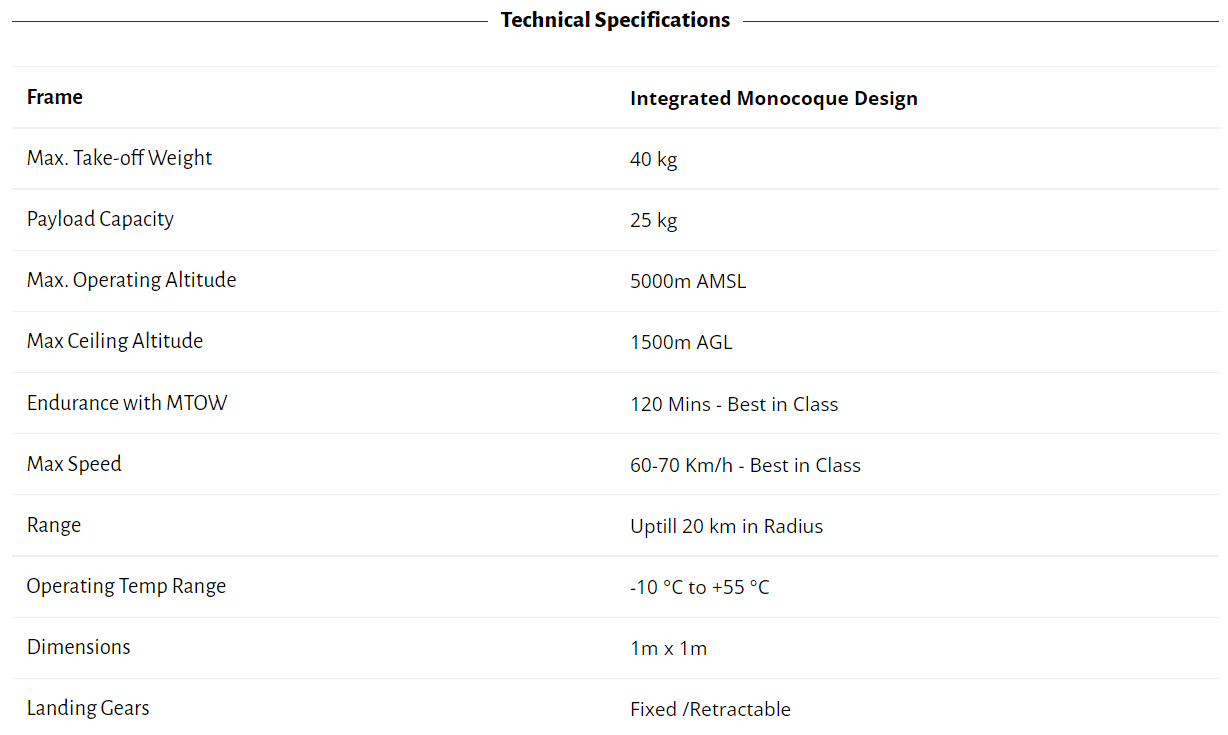Select the Max Speed label
The width and height of the screenshot is (1228, 735).
click(74, 464)
